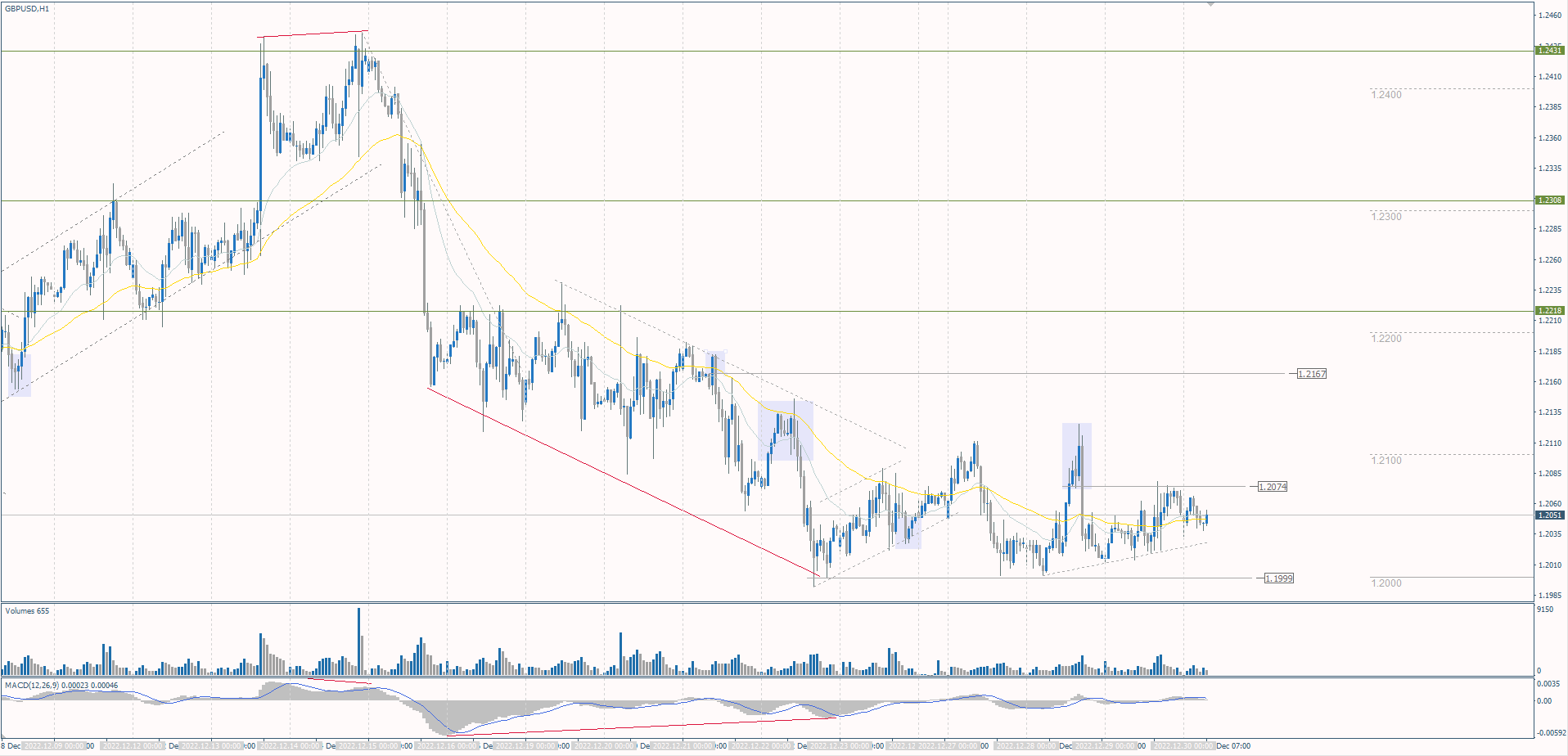The image size is (1568, 756).
Task: Click the 1.2074 boxed level label
Action: pos(1273,487)
